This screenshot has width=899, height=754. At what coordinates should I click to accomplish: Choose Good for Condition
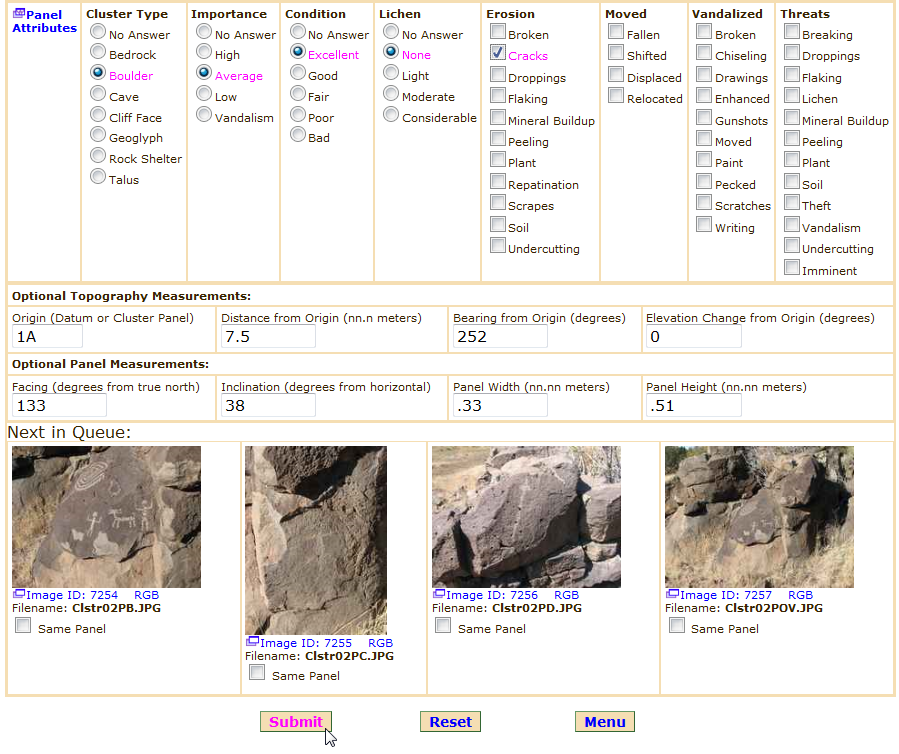tap(298, 75)
